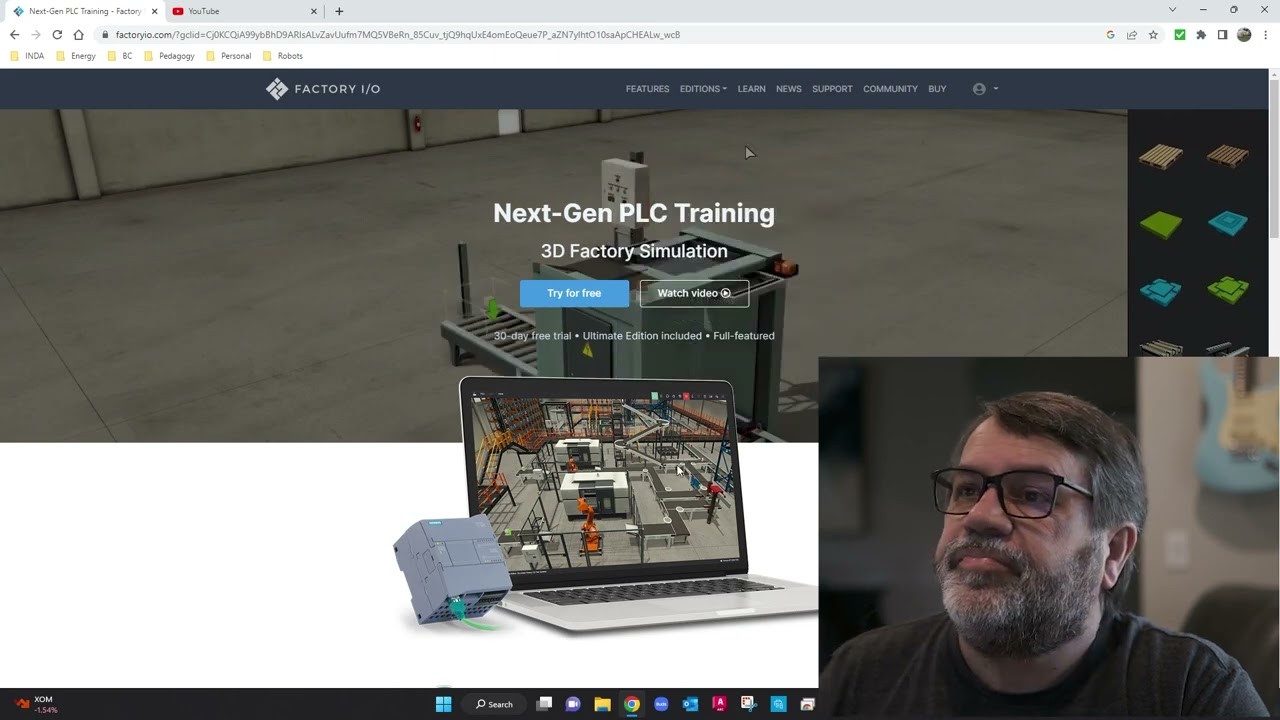Open the LEARN page

click(751, 89)
